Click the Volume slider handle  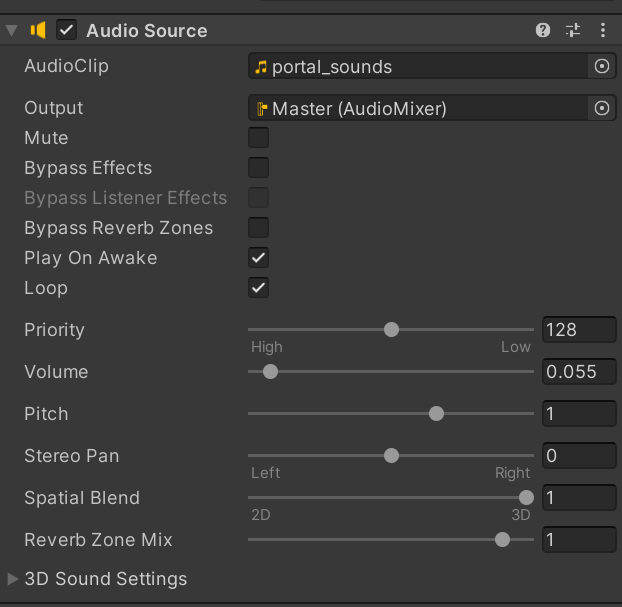(x=270, y=371)
